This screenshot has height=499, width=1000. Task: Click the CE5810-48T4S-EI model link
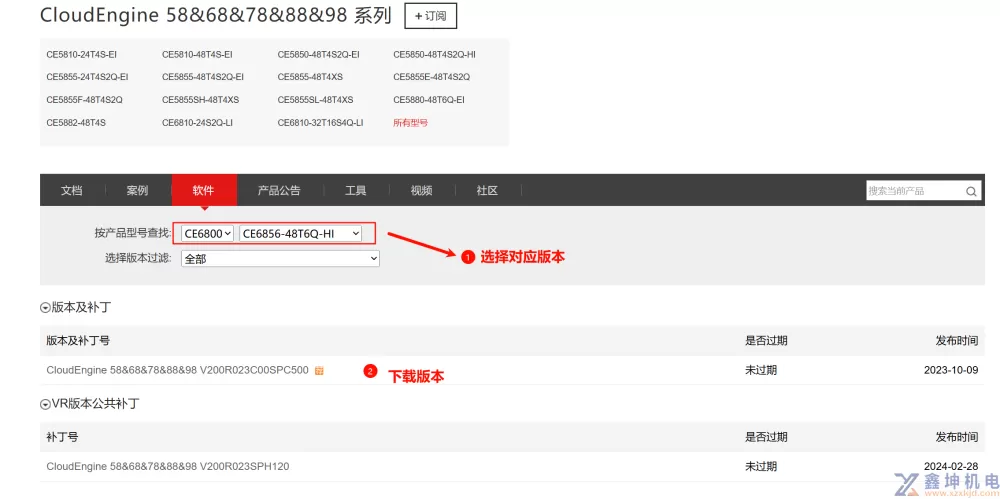click(x=197, y=55)
